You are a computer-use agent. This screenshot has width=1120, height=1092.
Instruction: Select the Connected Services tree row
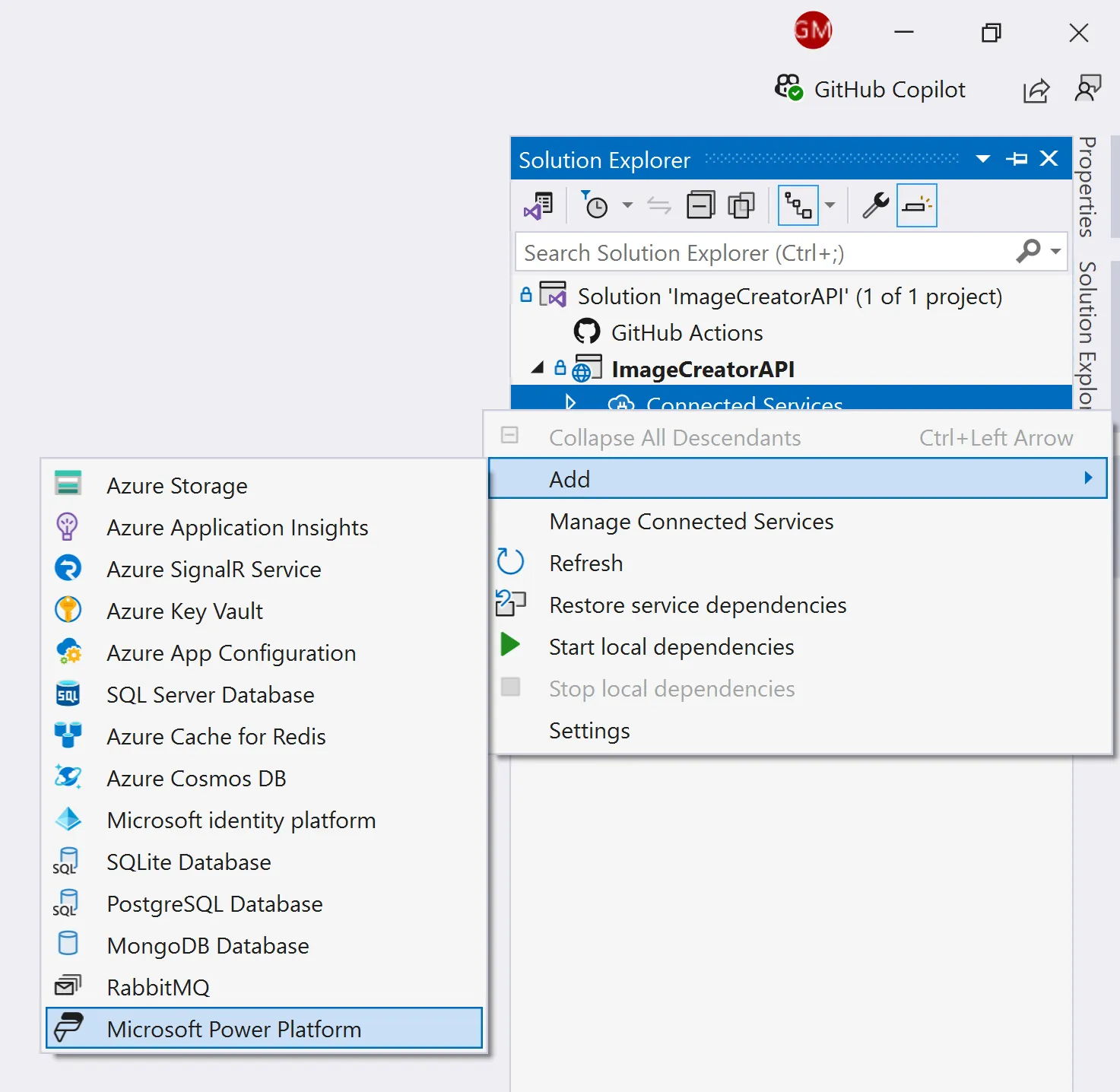791,398
